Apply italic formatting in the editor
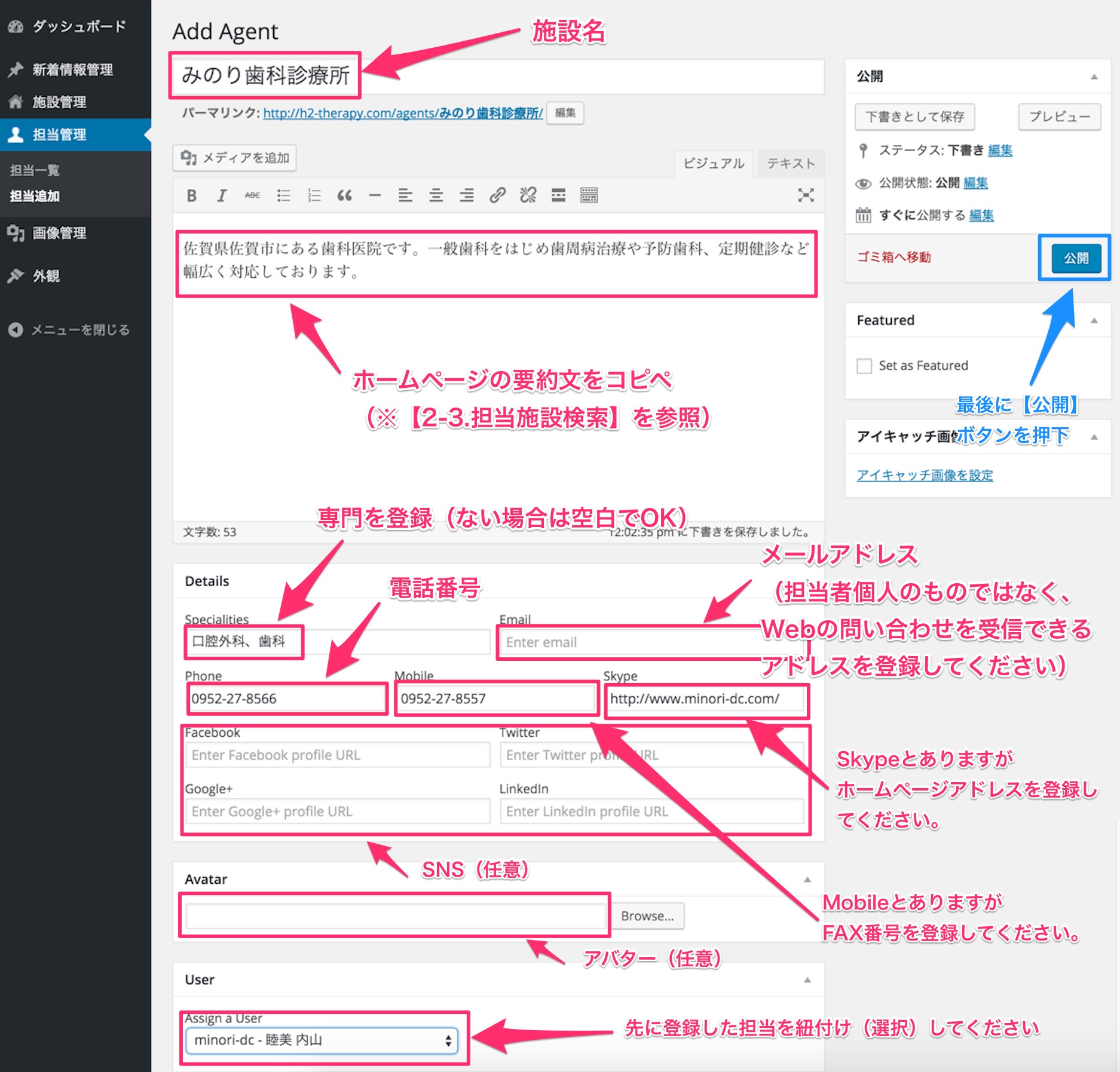The width and height of the screenshot is (1120, 1072). [222, 195]
